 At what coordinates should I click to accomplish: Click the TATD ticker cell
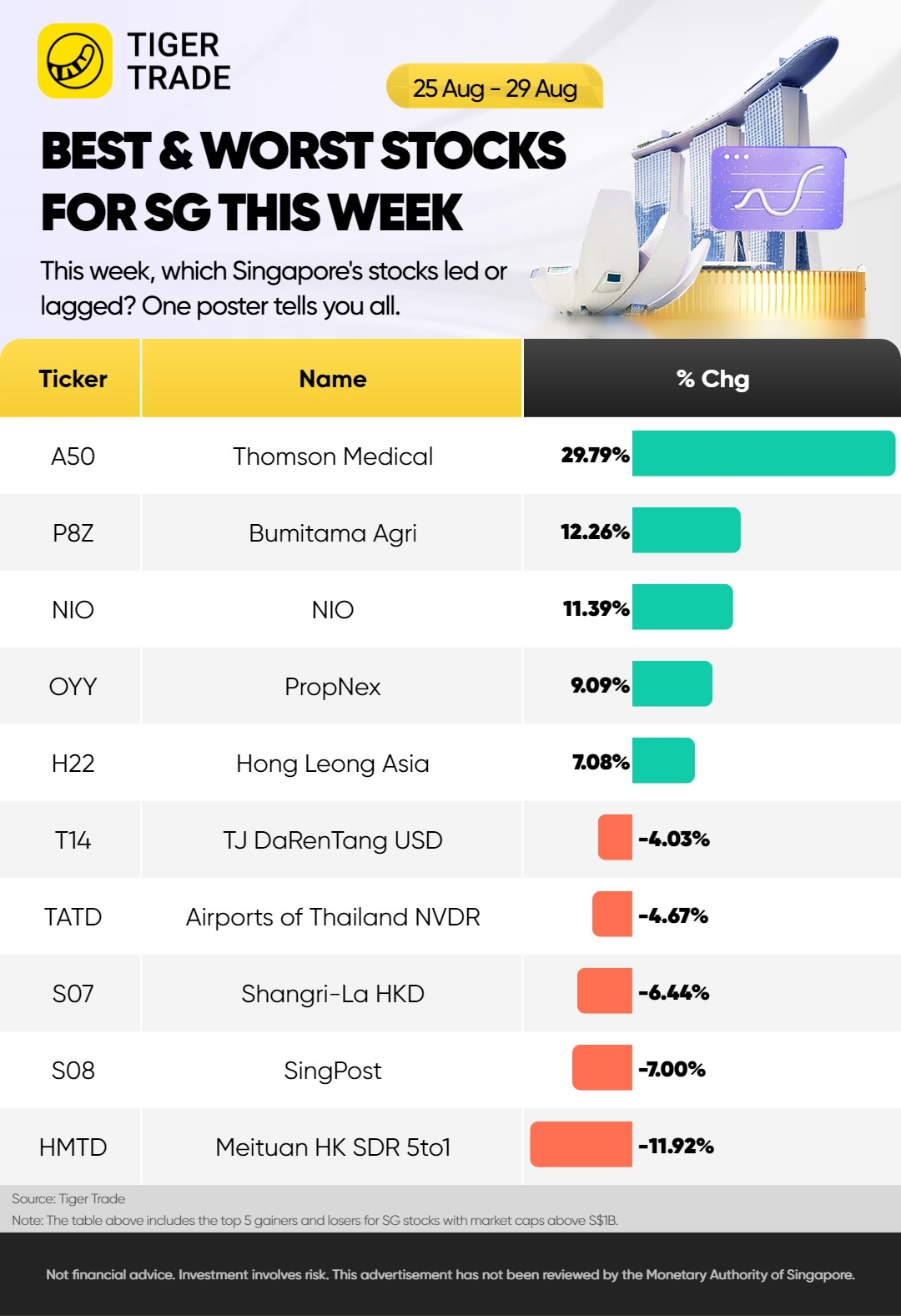pyautogui.click(x=73, y=917)
